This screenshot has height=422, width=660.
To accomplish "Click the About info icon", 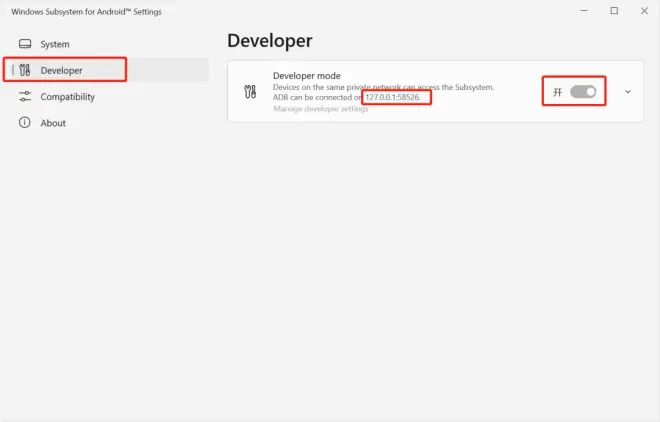I will click(x=25, y=122).
